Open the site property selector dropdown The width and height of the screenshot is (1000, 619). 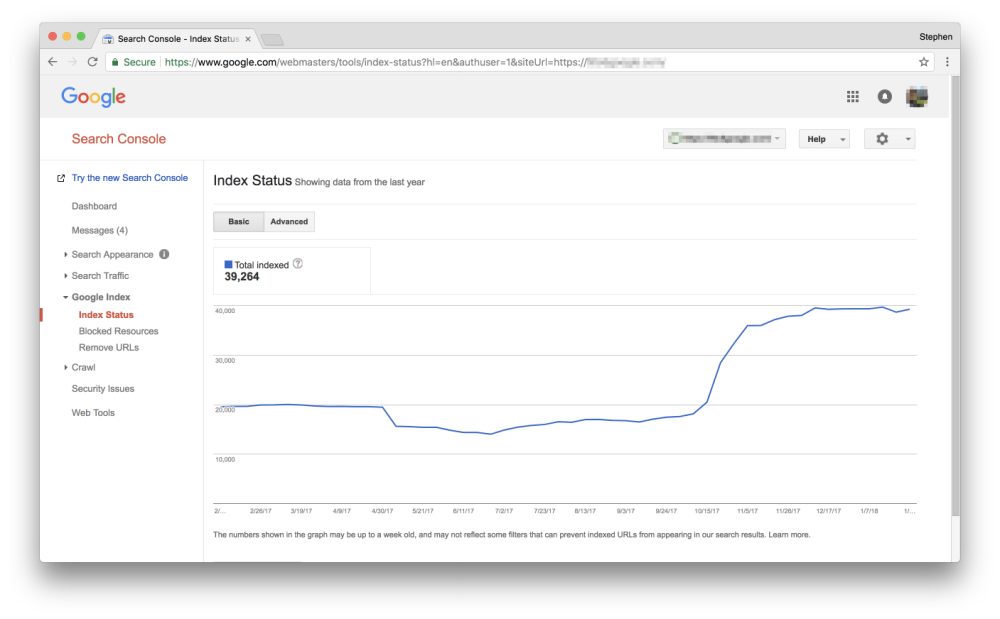724,139
